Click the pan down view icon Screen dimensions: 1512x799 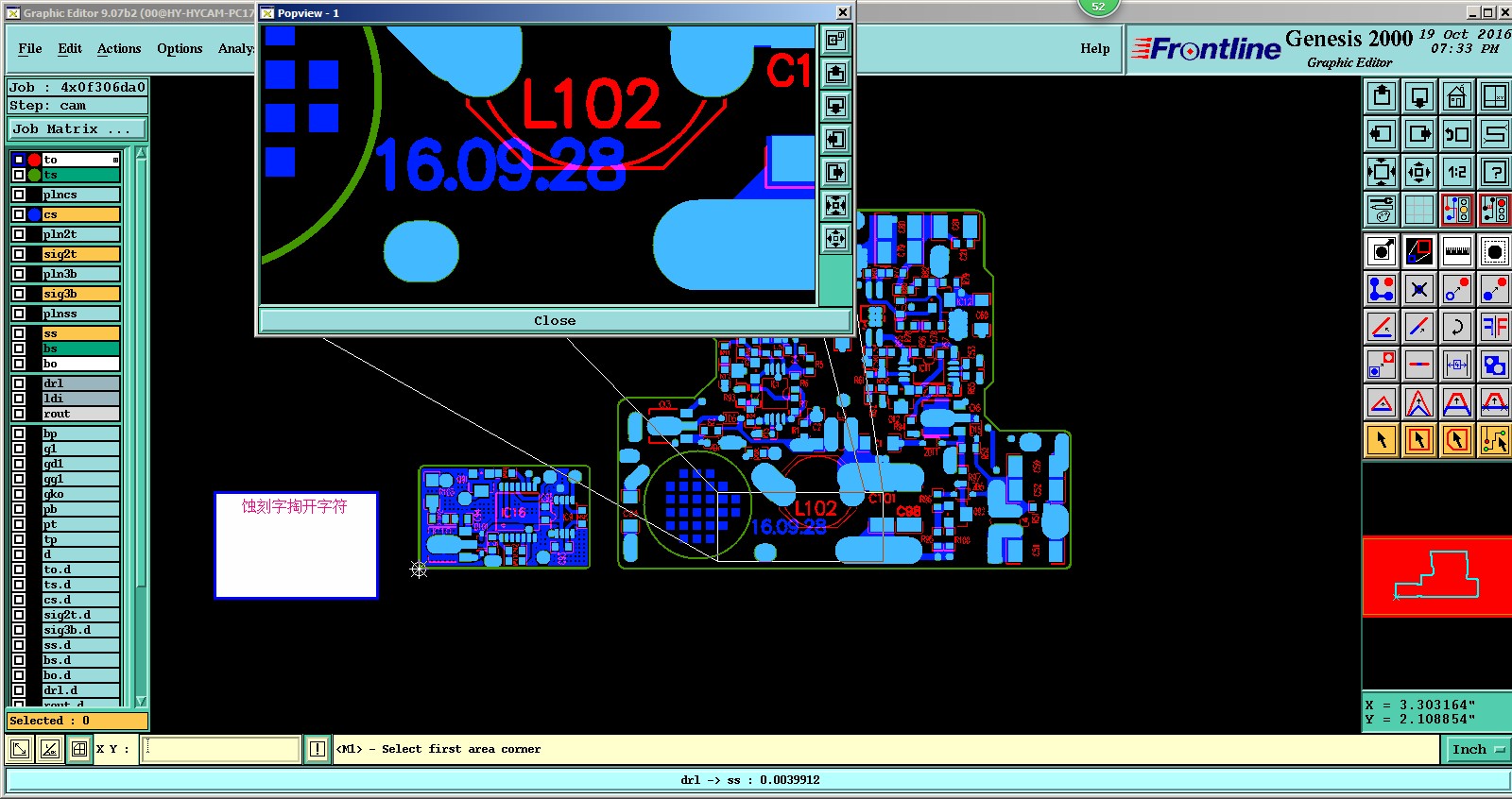point(1419,96)
